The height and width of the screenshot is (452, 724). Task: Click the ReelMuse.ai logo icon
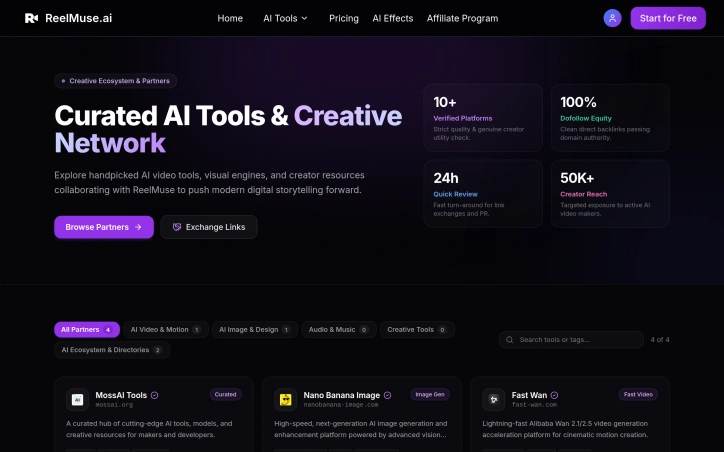coord(31,18)
